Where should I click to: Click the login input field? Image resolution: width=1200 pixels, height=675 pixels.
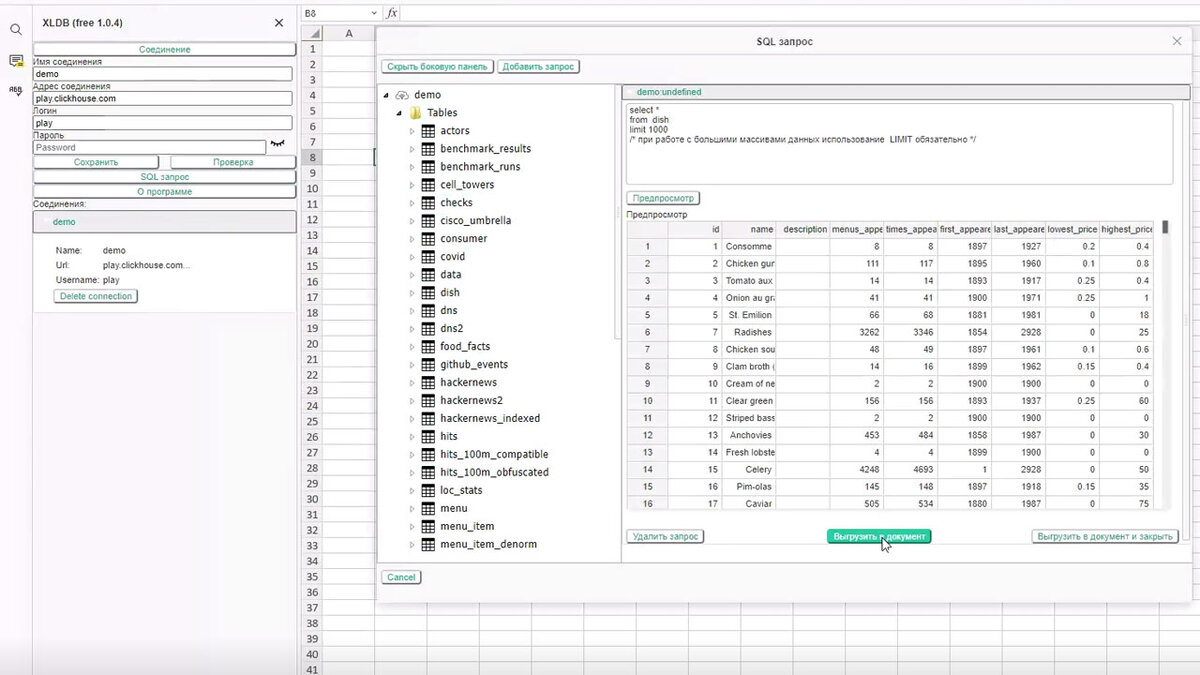point(163,123)
